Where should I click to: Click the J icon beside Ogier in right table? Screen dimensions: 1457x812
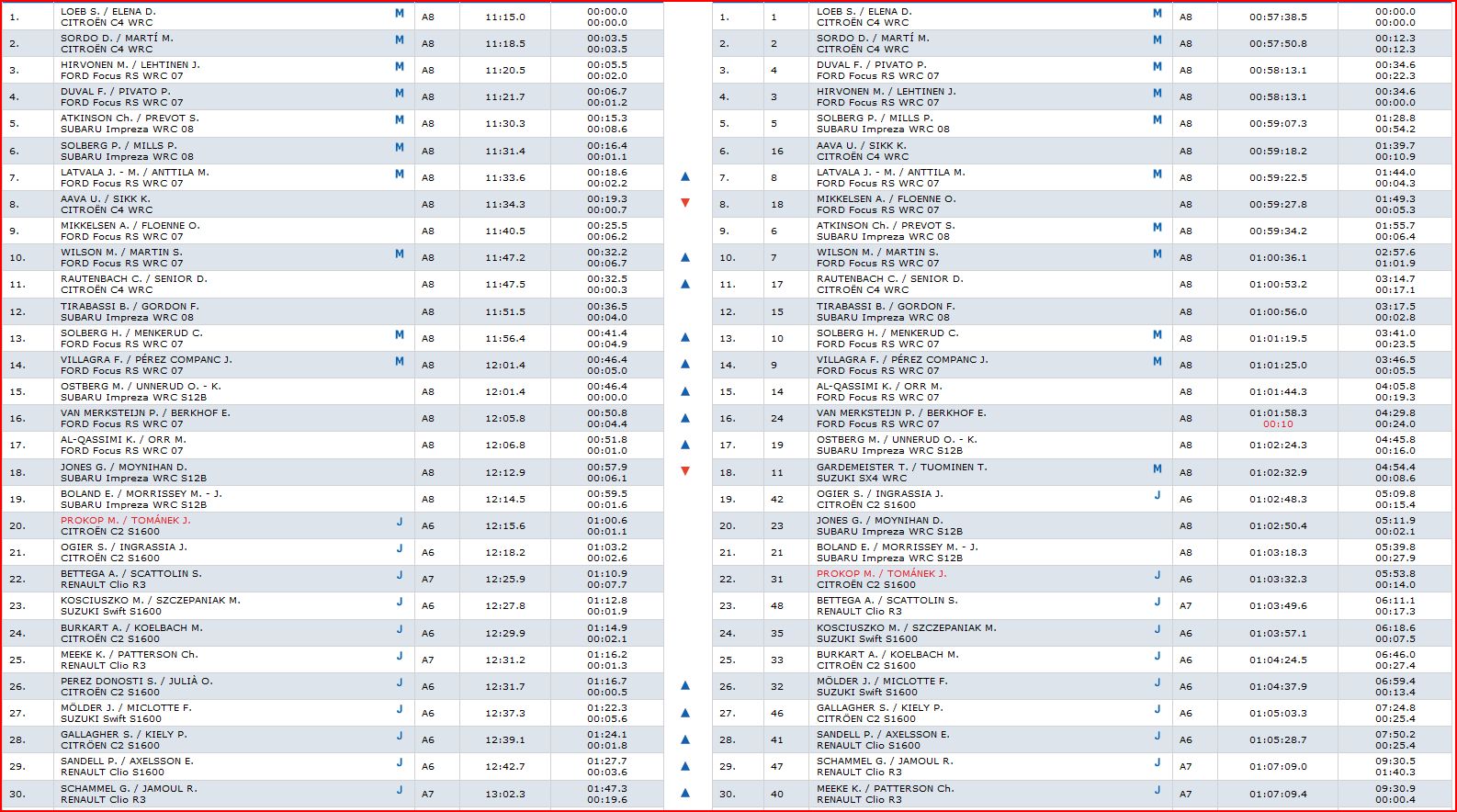click(x=1158, y=495)
